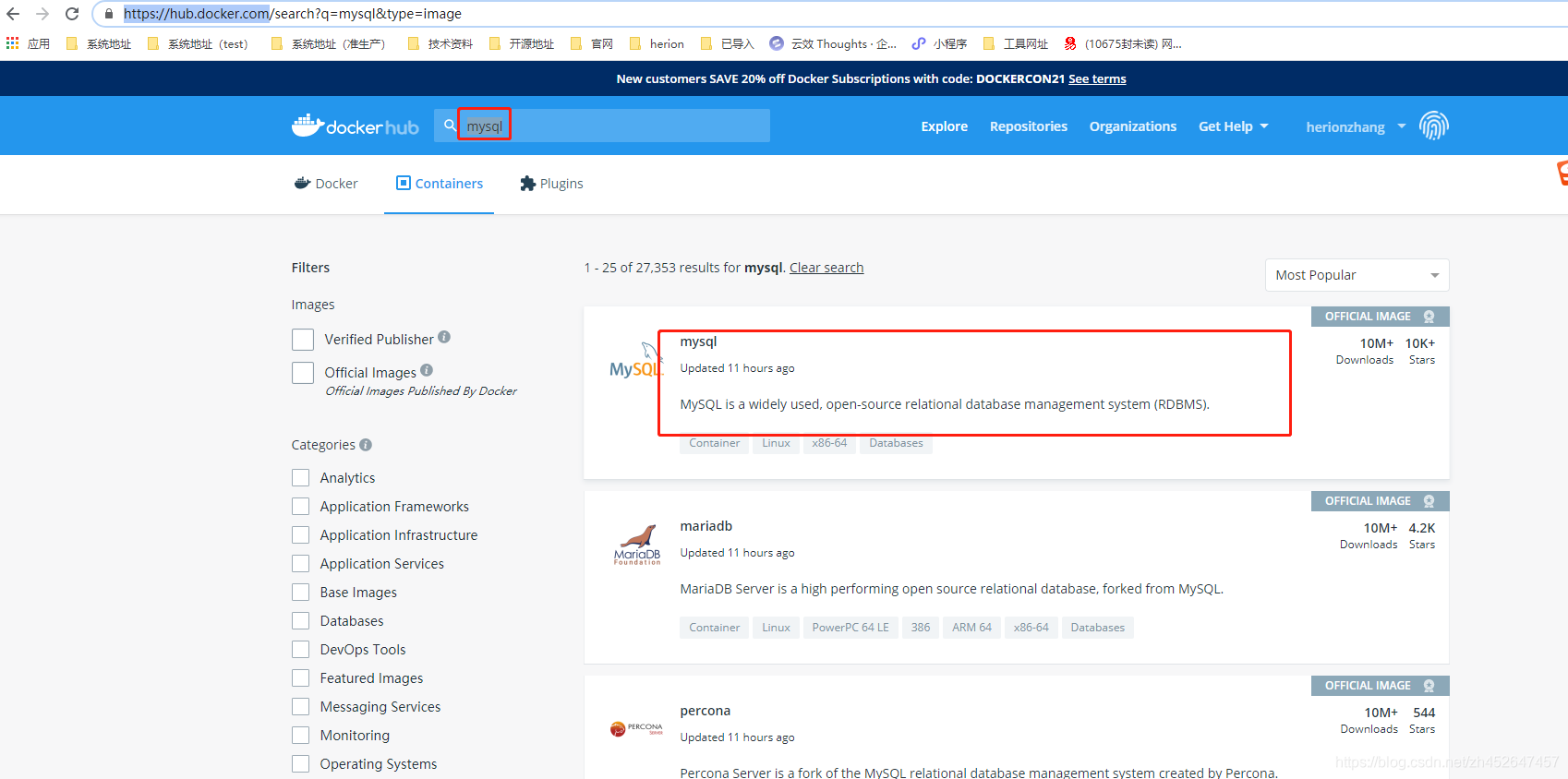Check the Featured Images category
The width and height of the screenshot is (1568, 779).
300,678
